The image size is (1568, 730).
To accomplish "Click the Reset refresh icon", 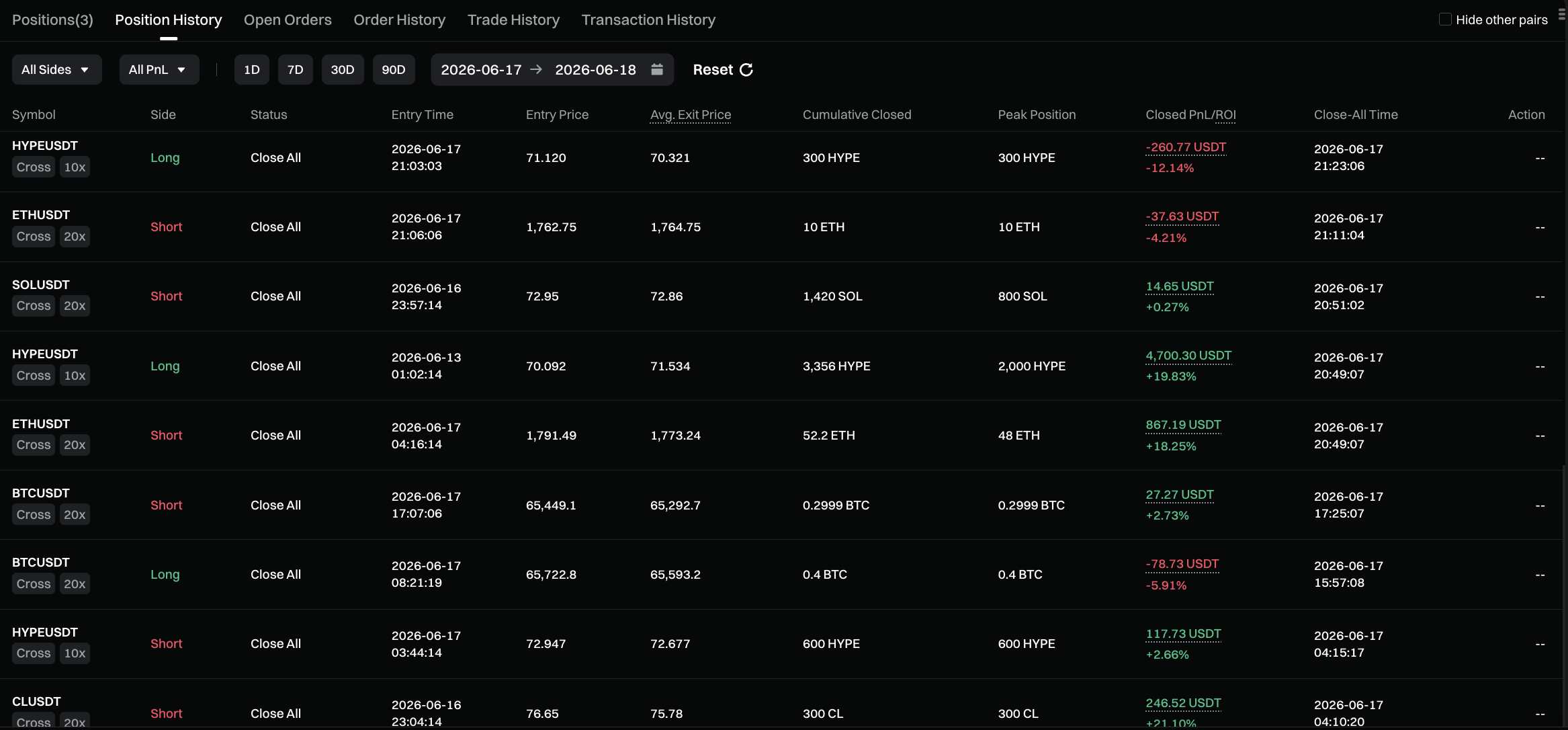I will coord(746,70).
